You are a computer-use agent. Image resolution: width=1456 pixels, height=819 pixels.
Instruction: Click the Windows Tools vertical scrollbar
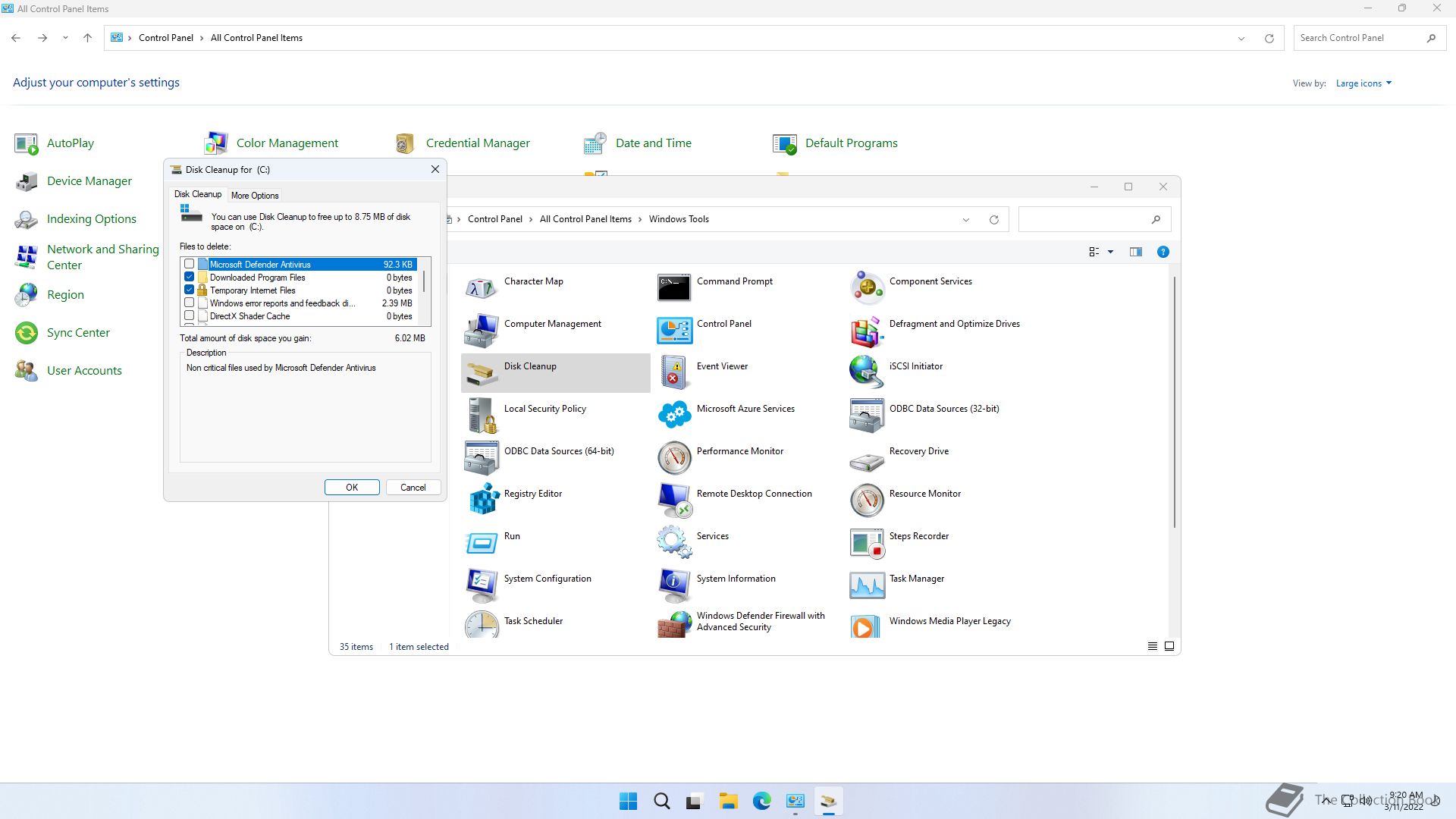[1175, 402]
